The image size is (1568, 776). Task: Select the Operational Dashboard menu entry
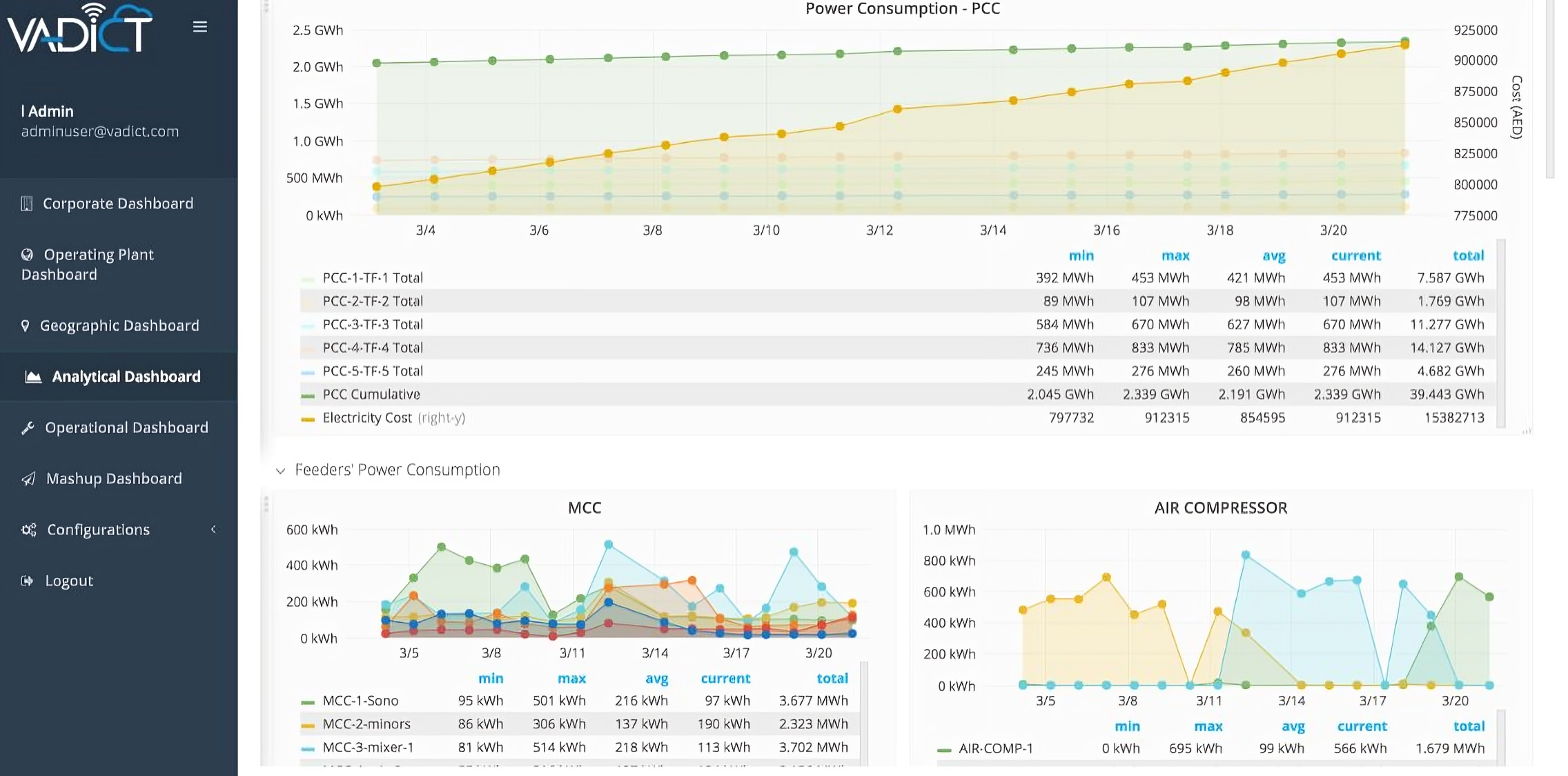tap(126, 427)
